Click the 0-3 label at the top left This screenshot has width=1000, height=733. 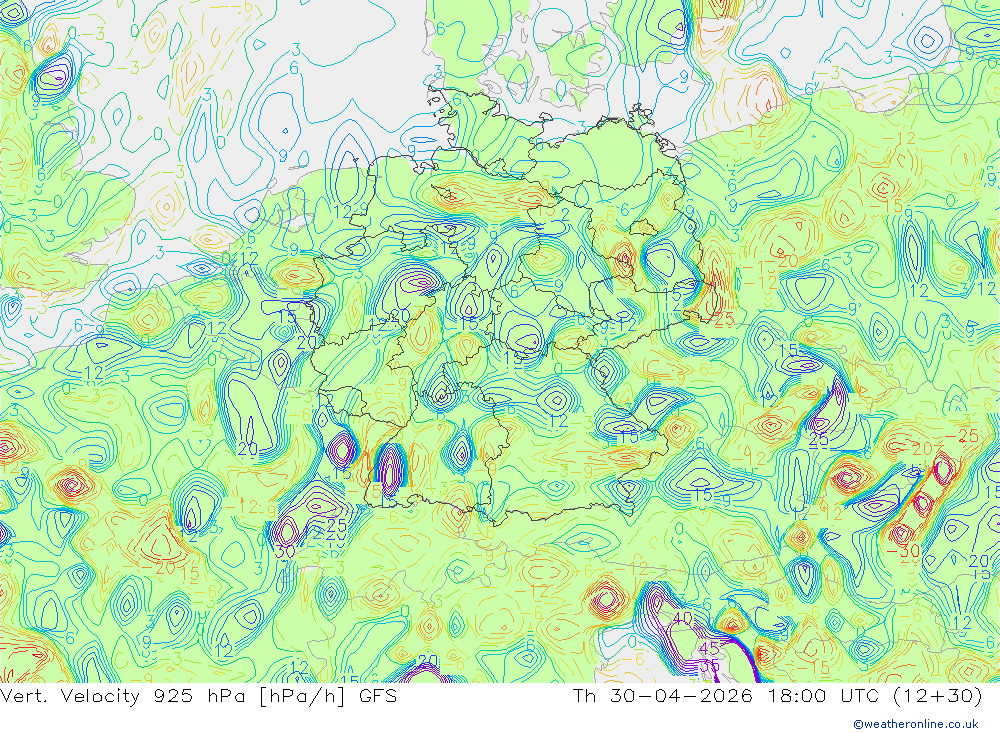pos(86,34)
